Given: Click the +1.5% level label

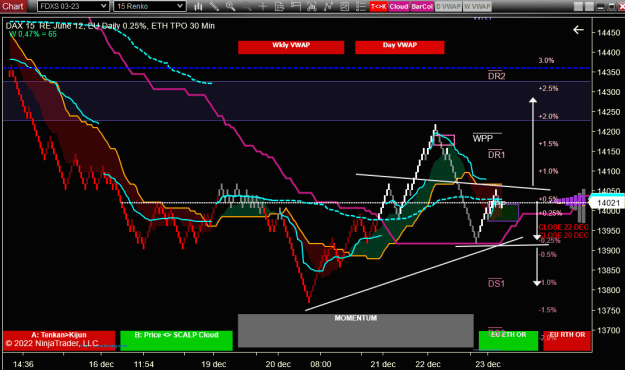Looking at the screenshot, I should [x=548, y=144].
